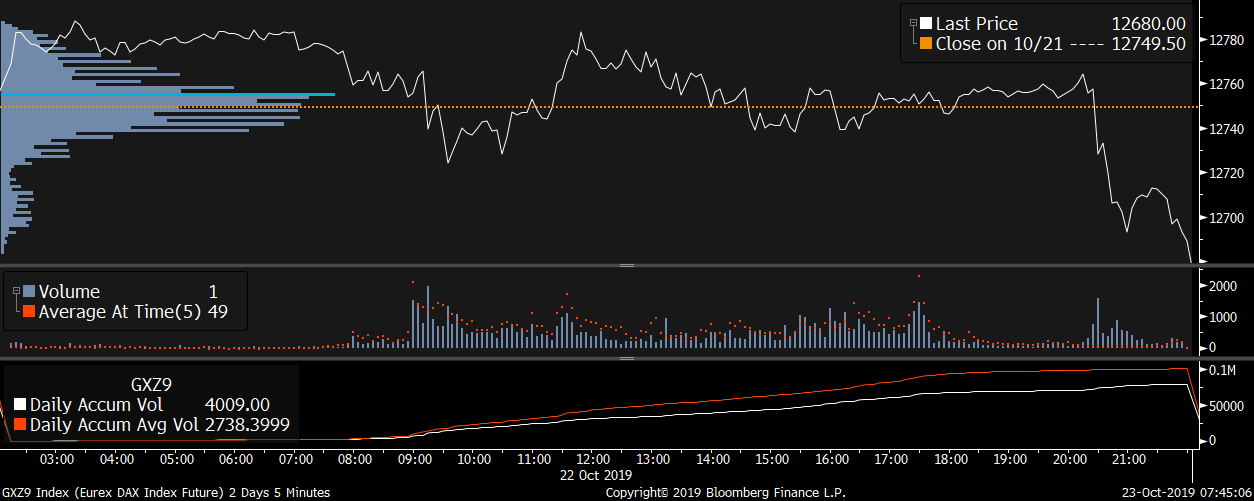Click the white Last Price color swatch
Image resolution: width=1254 pixels, height=501 pixels.
click(926, 24)
